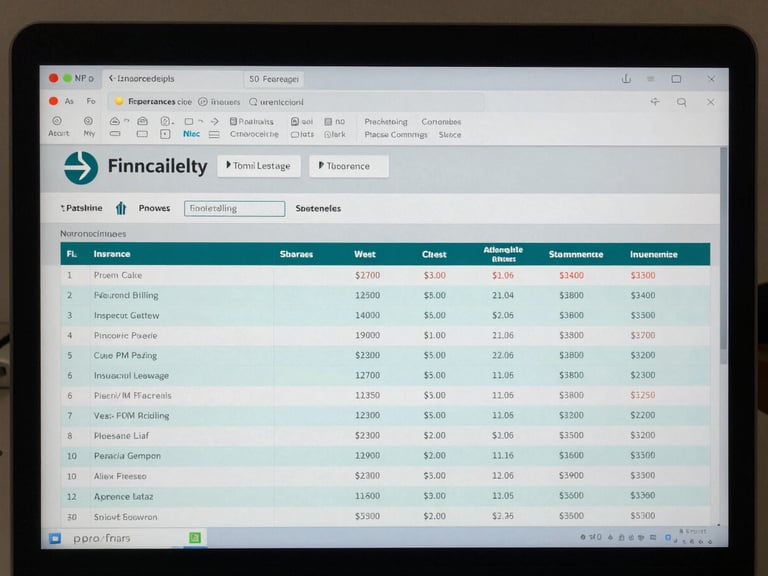Click the Pnowes label button
Screen dimensions: 768x576
[x=154, y=208]
